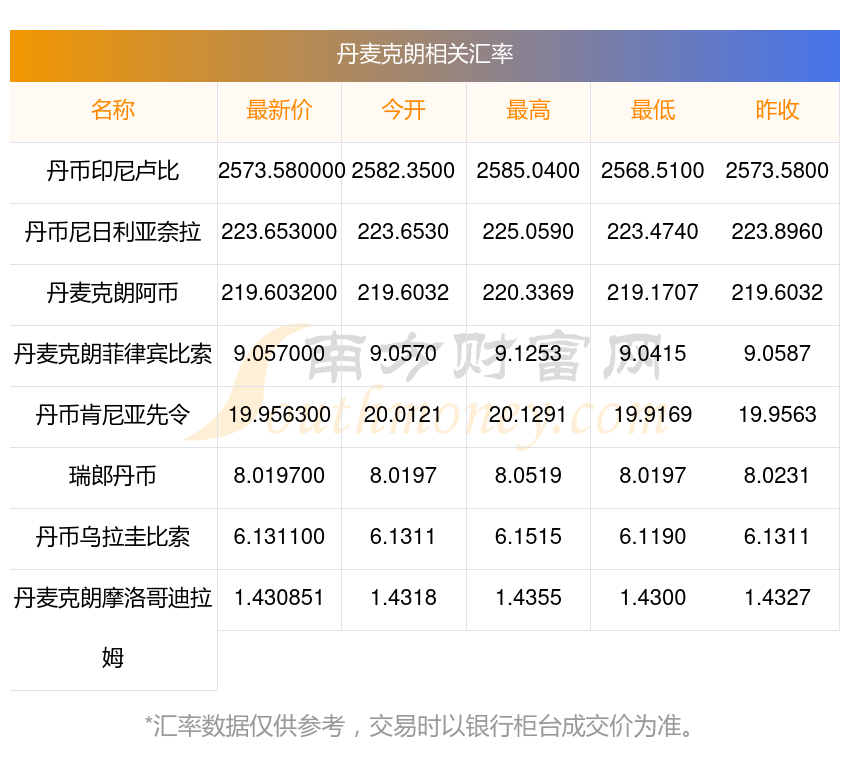Select the 最高 column header
The width and height of the screenshot is (850, 757).
click(528, 111)
